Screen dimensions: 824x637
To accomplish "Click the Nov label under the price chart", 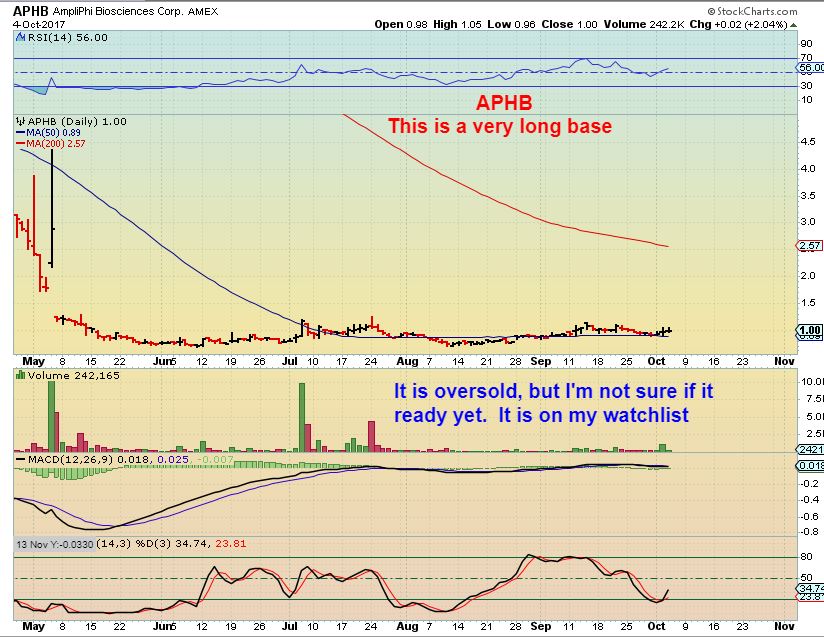I will 784,362.
